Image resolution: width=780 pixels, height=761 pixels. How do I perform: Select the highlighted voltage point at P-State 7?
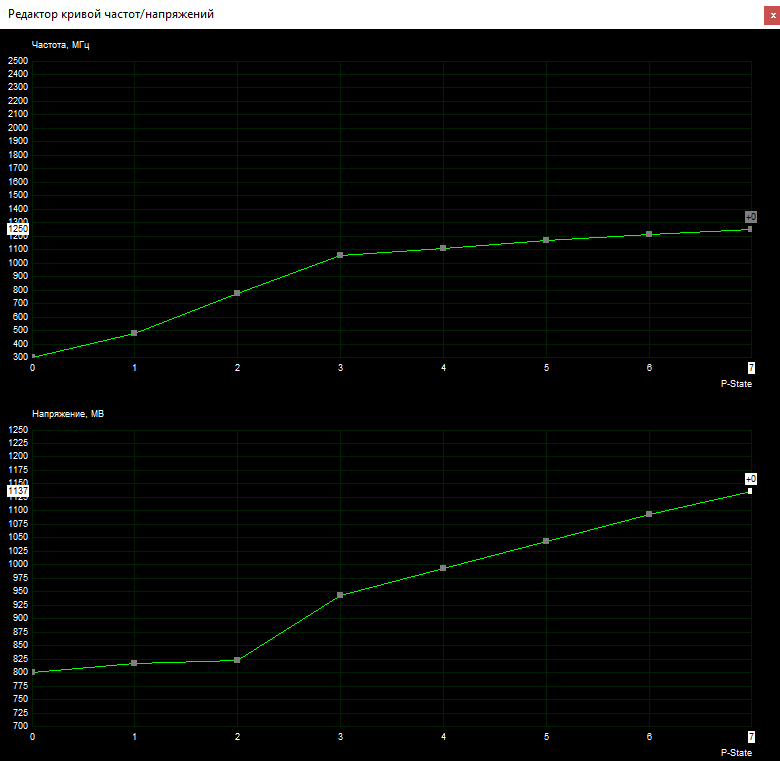point(750,491)
